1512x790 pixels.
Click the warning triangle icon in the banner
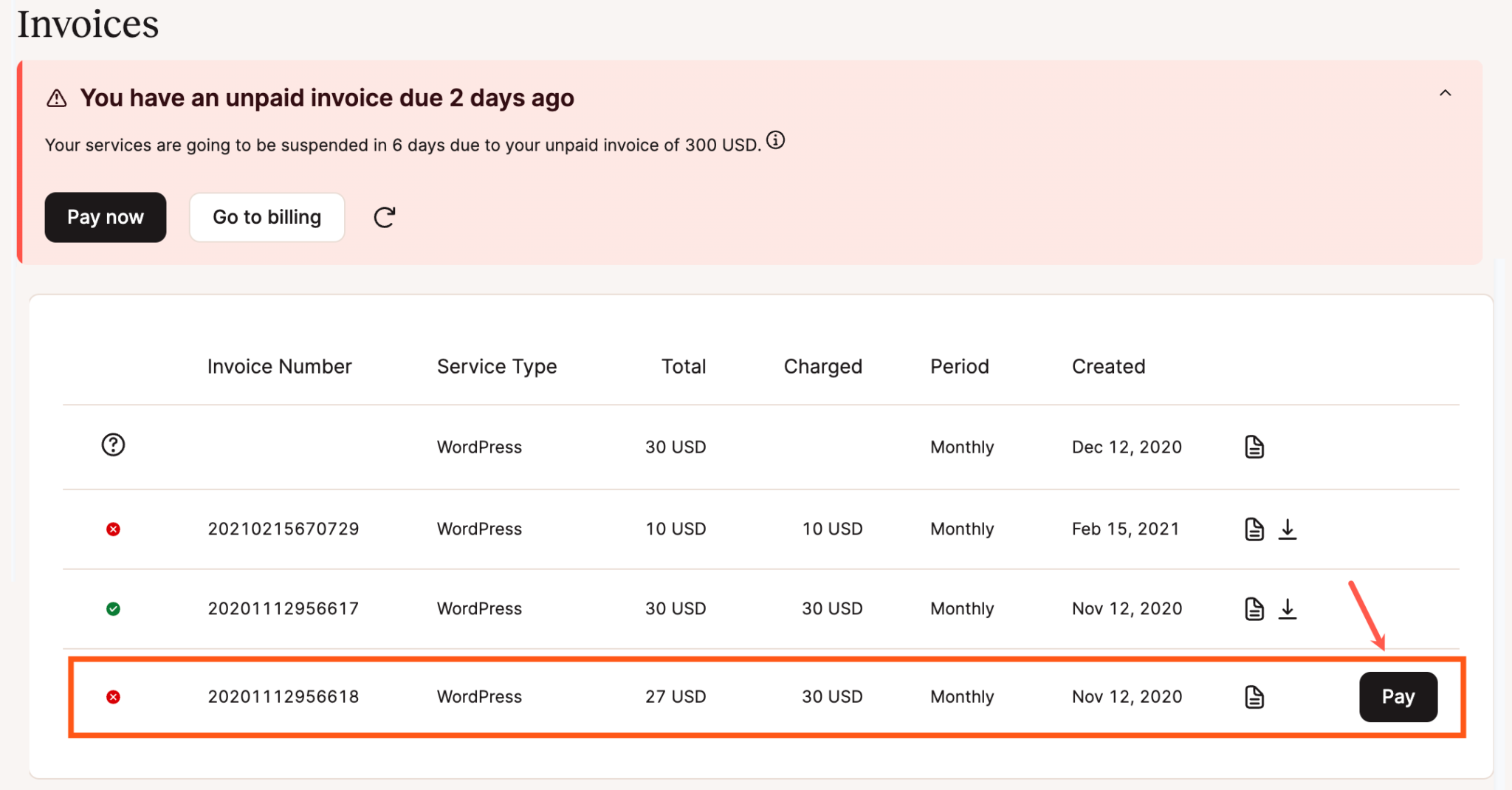[57, 97]
